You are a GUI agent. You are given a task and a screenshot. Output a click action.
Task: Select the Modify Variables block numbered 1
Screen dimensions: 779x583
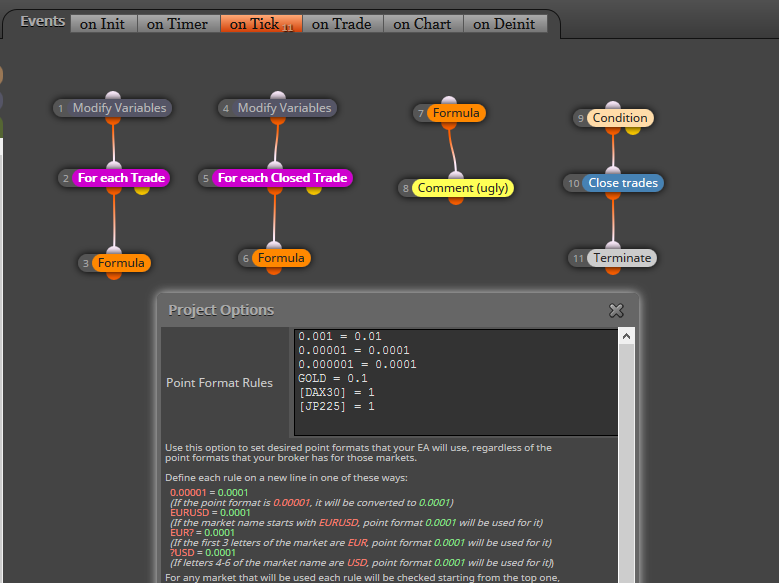click(x=113, y=108)
